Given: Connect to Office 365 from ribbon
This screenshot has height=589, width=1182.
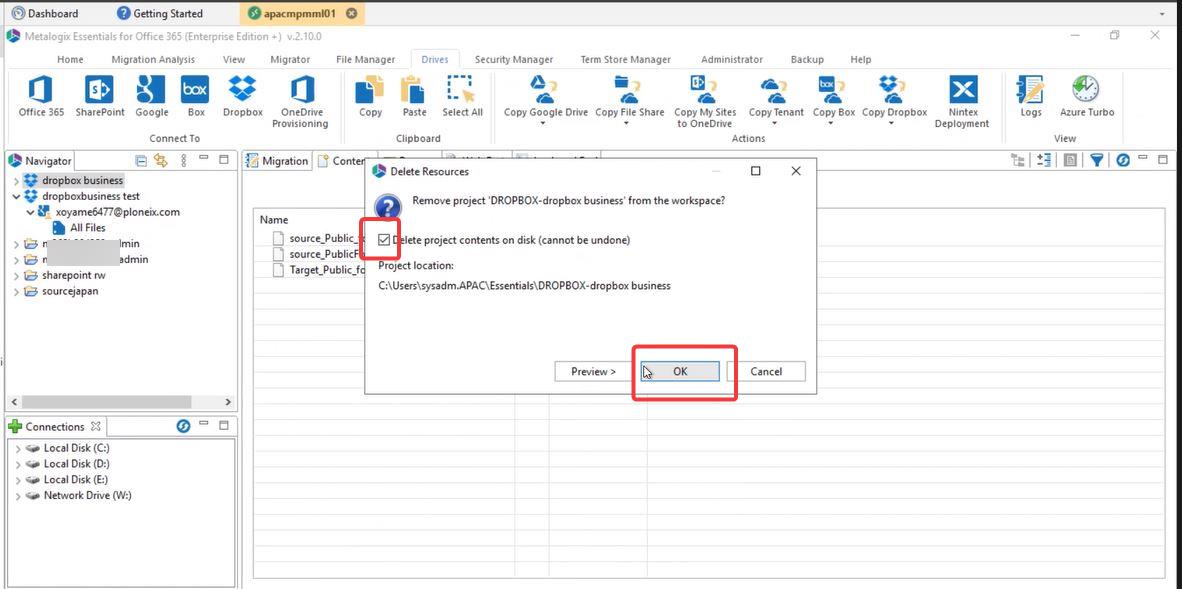Looking at the screenshot, I should (x=41, y=97).
